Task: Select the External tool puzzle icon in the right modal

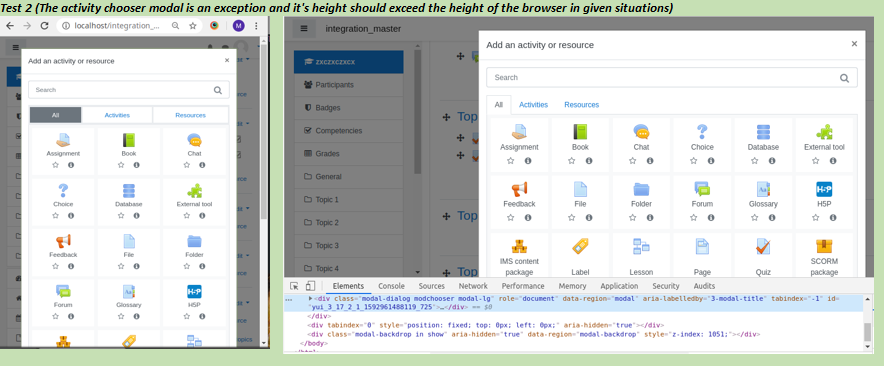Action: 824,132
